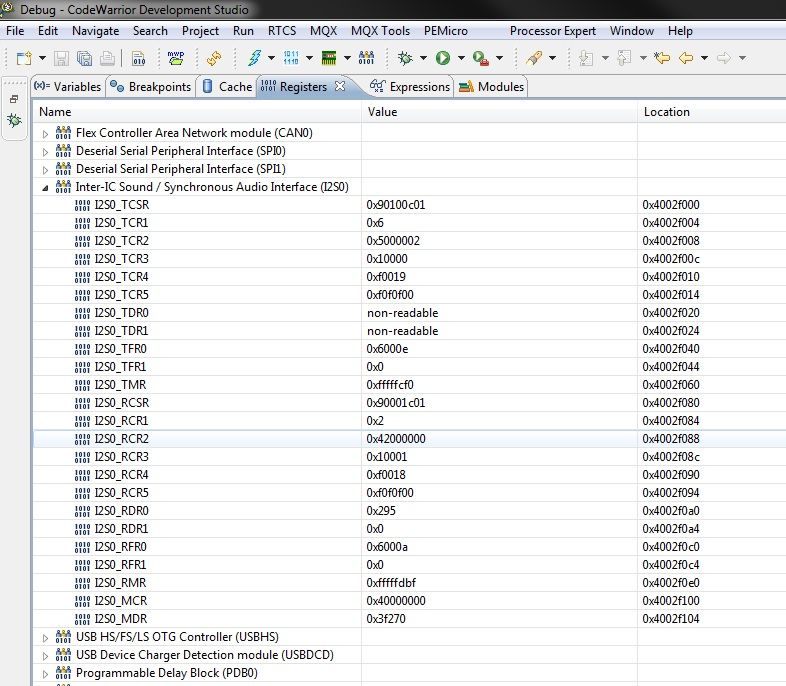786x686 pixels.
Task: Expand the Programmable Delay Block (PDB0) group
Action: pos(45,674)
